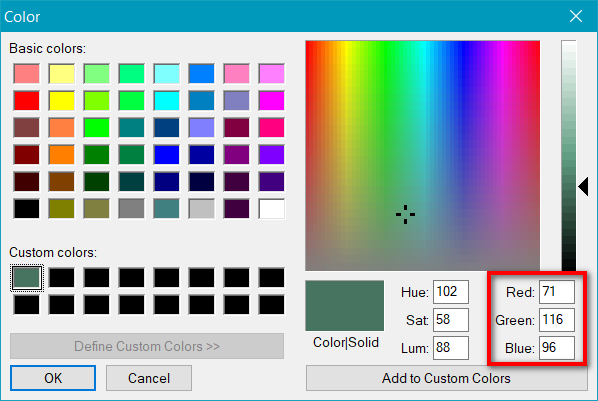
Task: Select the second custom color slot
Action: [x=61, y=277]
